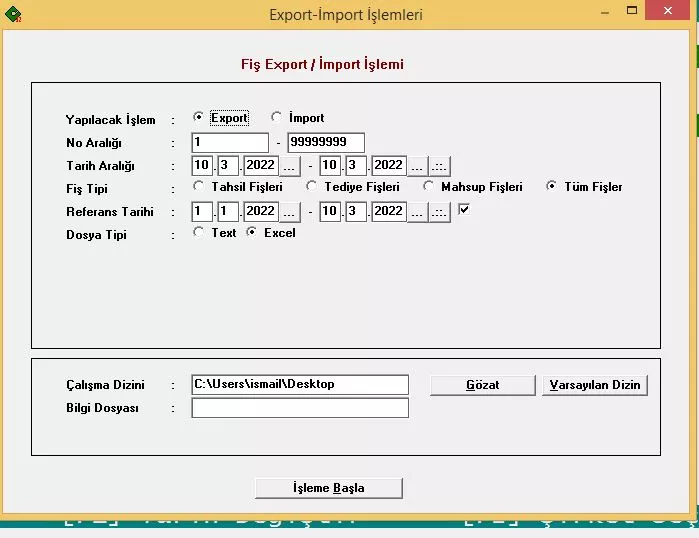The image size is (699, 538).
Task: Click No Aralığı start number field
Action: coord(230,143)
